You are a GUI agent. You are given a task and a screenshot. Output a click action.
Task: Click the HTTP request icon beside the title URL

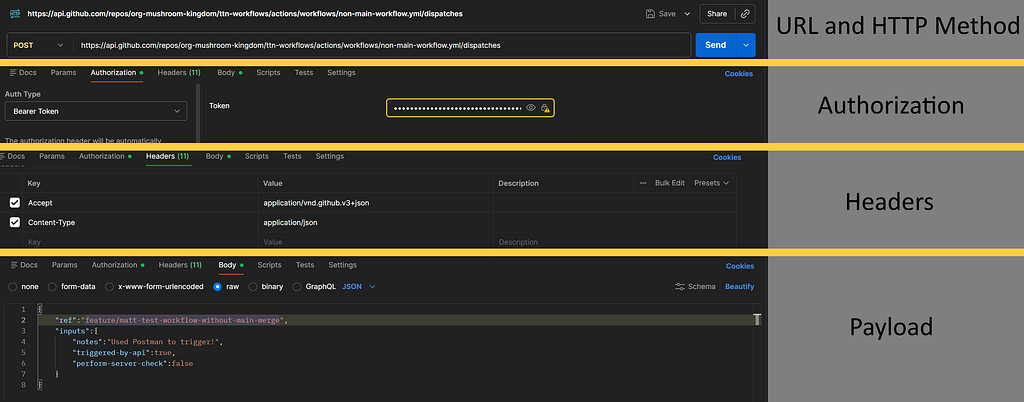point(15,13)
